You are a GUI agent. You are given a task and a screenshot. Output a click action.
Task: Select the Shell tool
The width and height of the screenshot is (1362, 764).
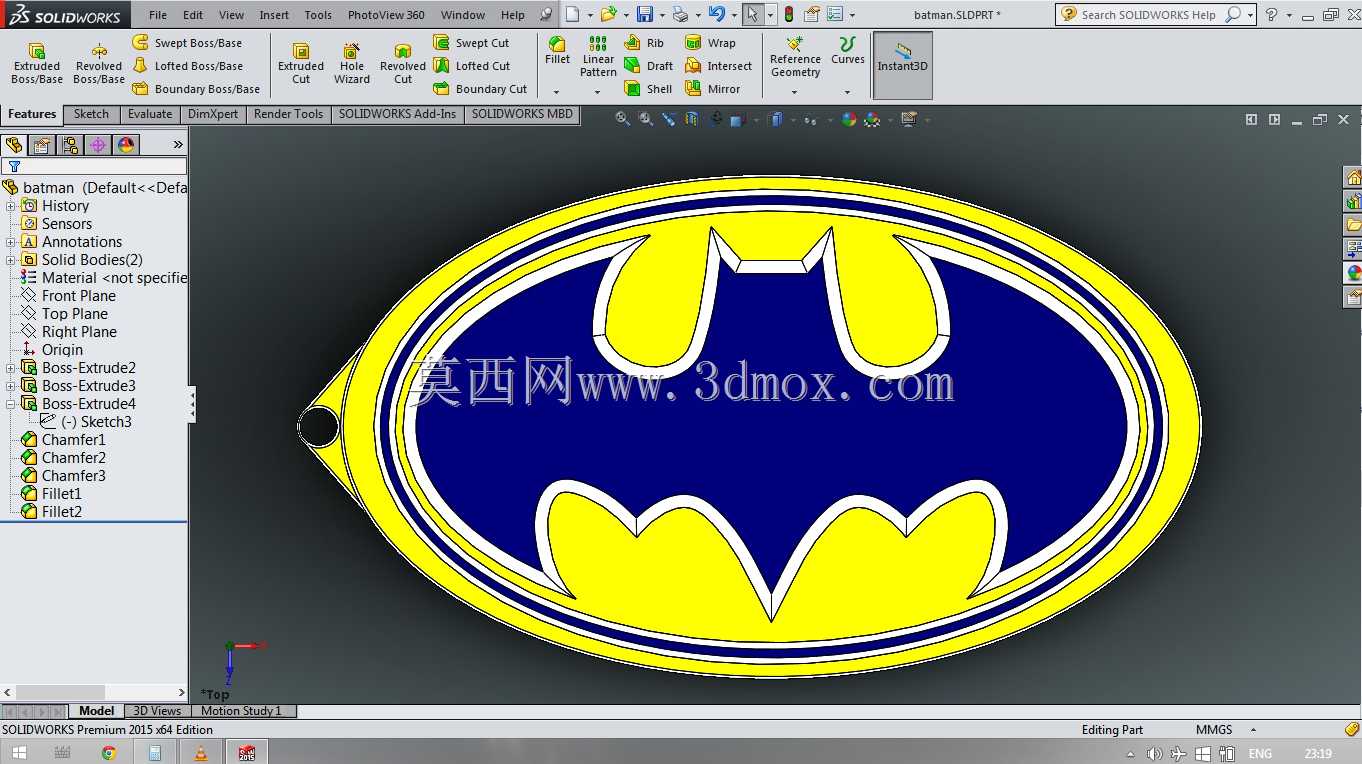click(648, 89)
